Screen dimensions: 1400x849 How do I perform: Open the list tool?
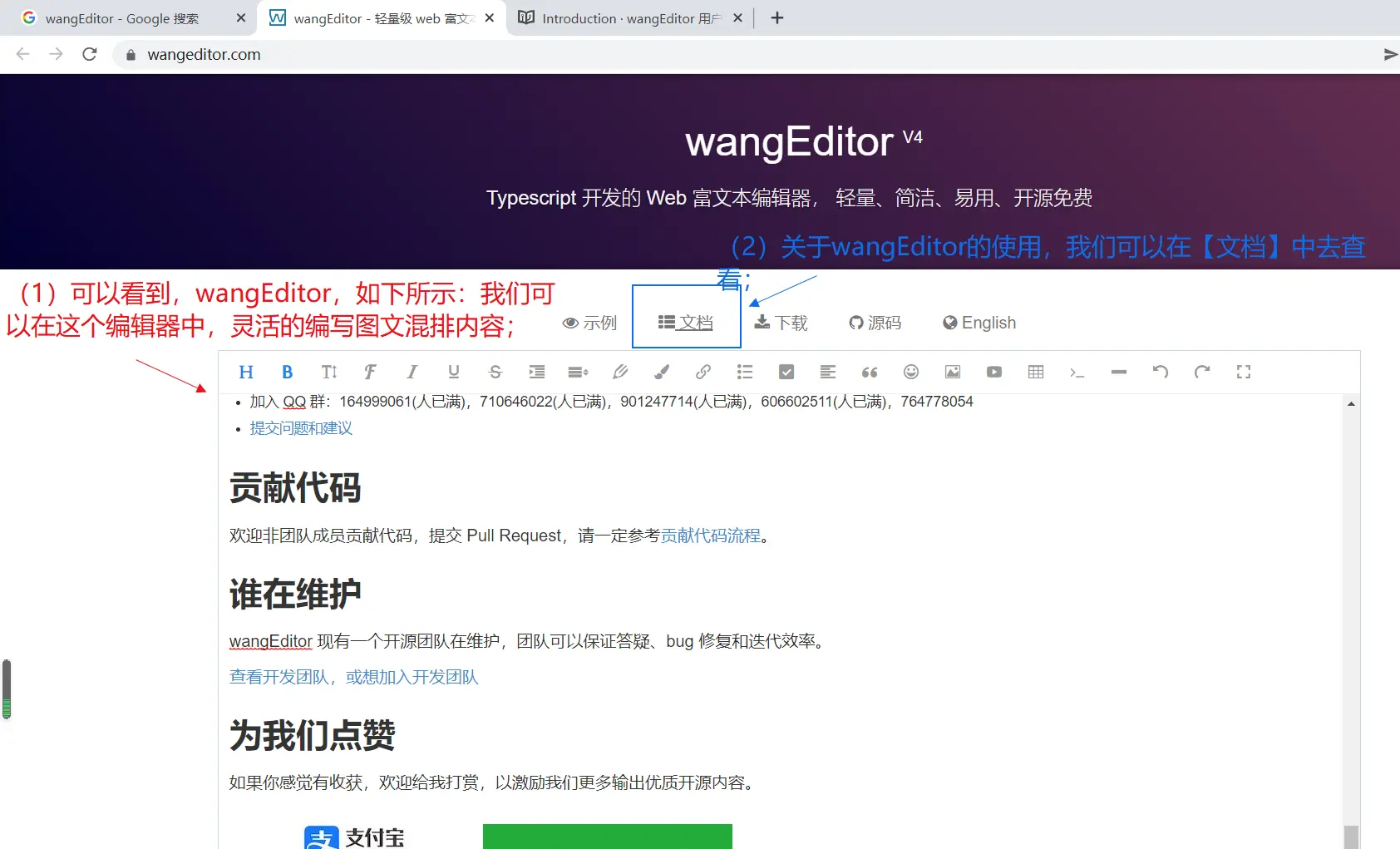pos(745,372)
